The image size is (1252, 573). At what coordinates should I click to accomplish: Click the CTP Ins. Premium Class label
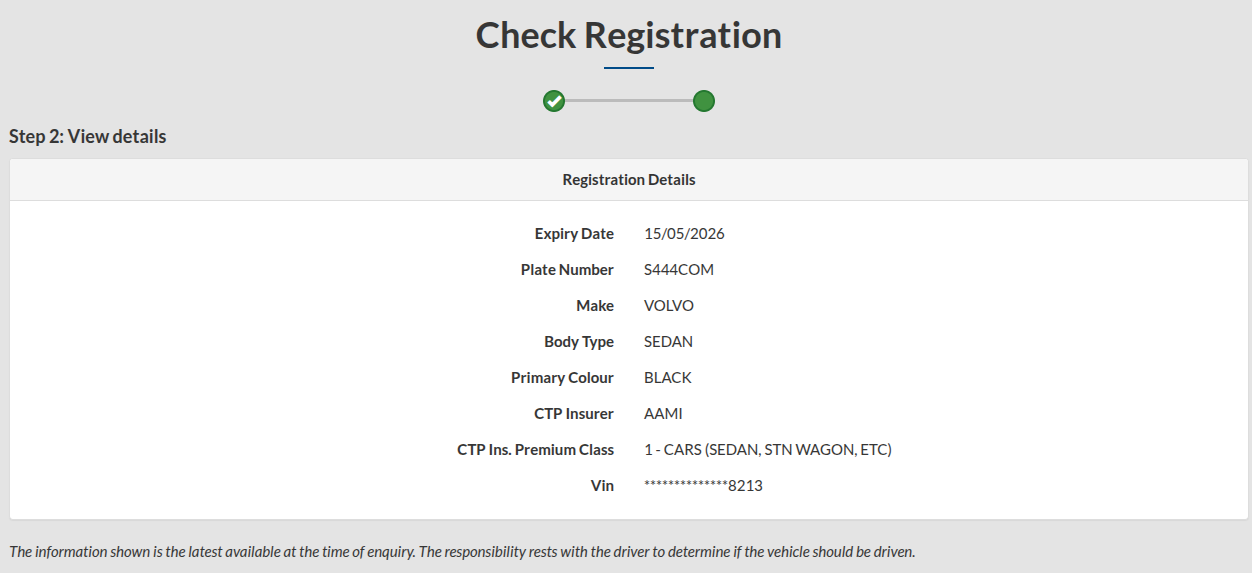tap(535, 450)
